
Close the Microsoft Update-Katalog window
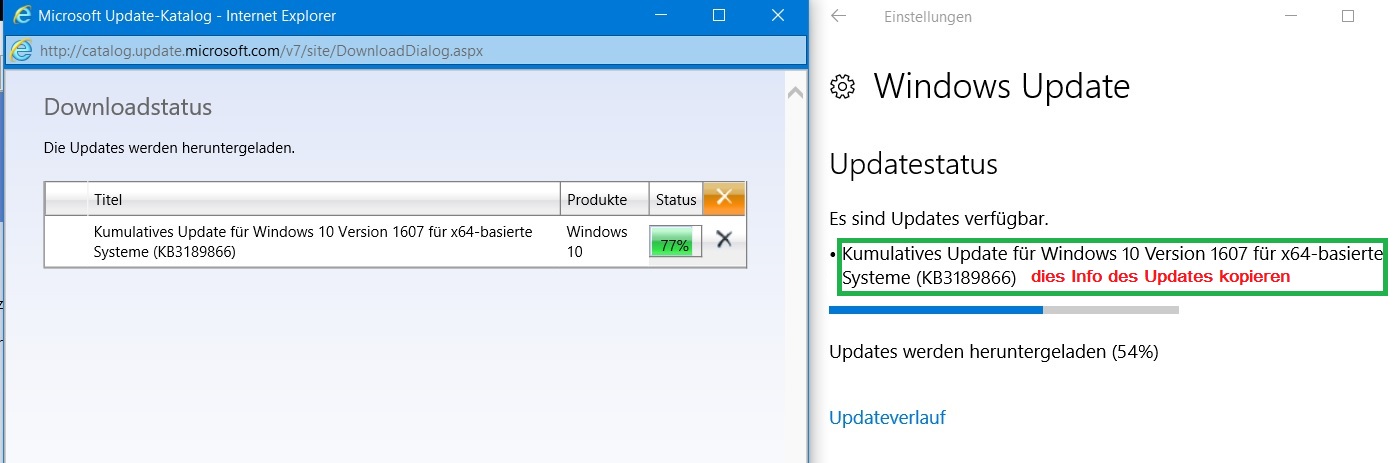click(778, 15)
